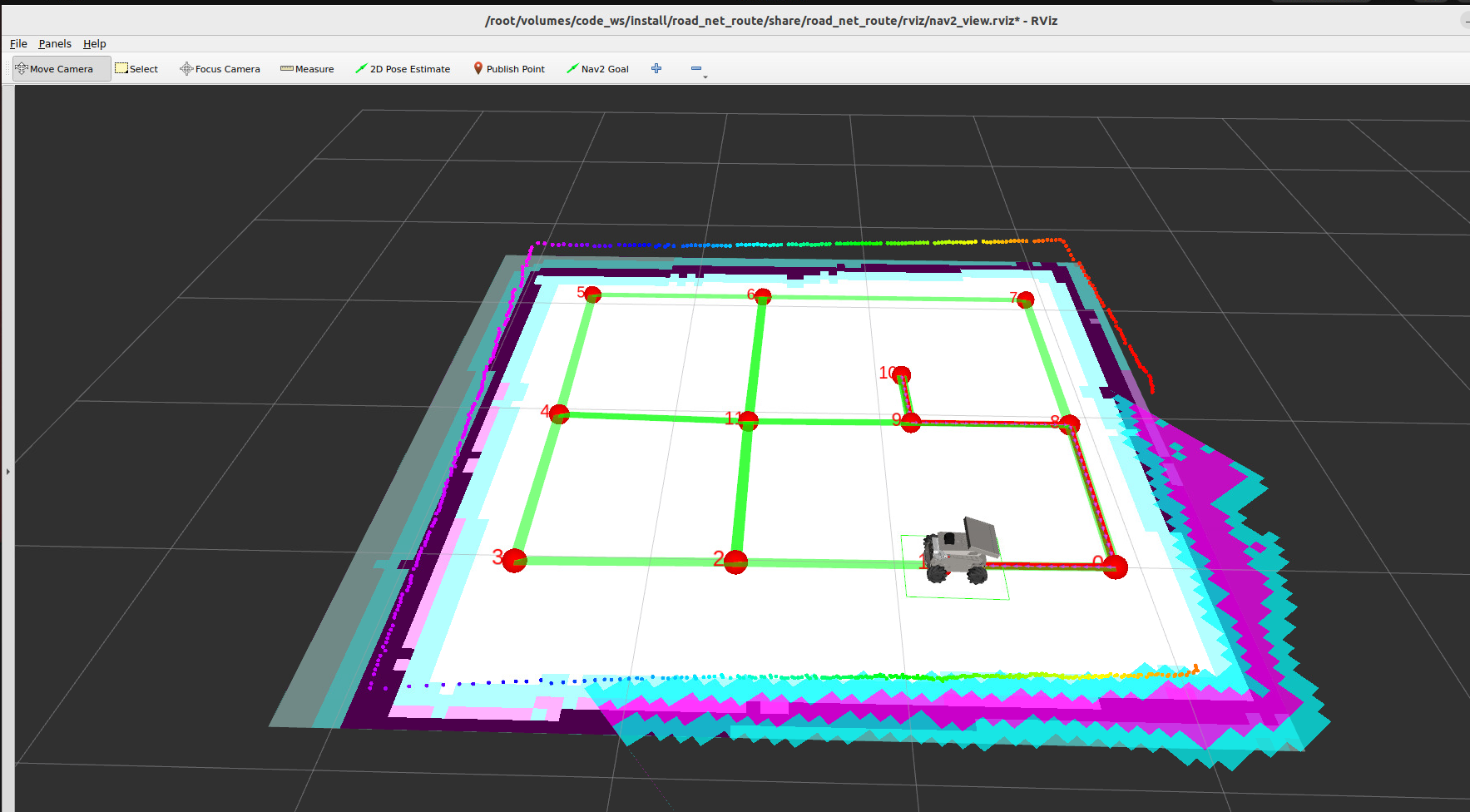Pick the Measure ruler tool
The width and height of the screenshot is (1470, 812).
point(307,69)
